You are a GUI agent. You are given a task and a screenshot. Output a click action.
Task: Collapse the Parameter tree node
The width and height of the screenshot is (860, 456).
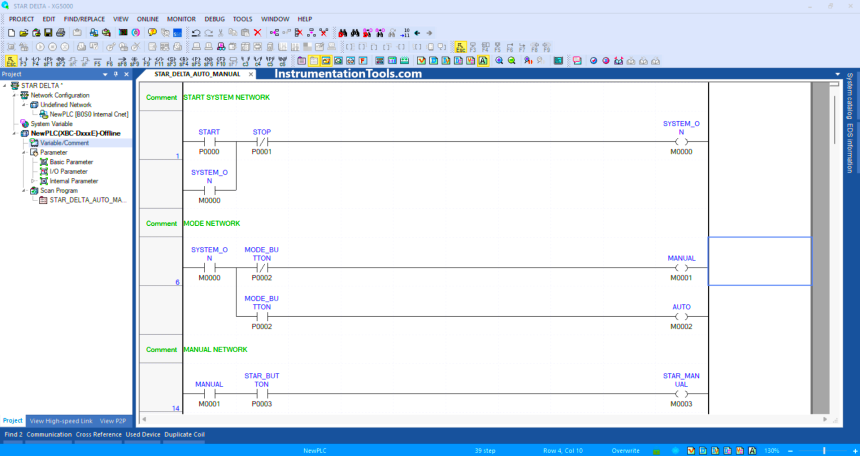25,153
